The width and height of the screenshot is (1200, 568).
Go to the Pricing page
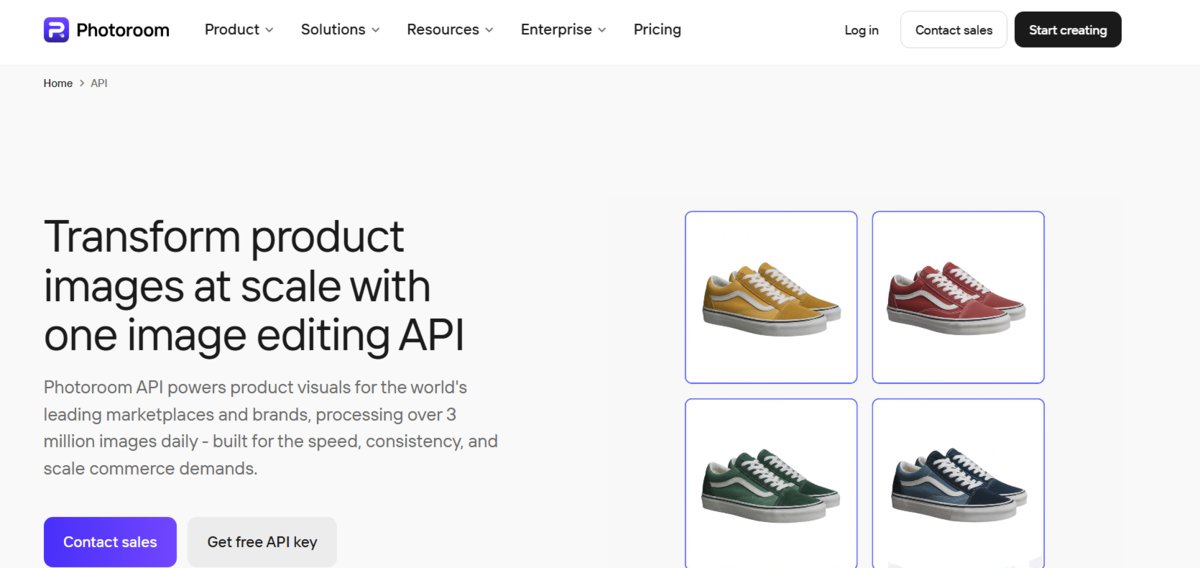657,30
